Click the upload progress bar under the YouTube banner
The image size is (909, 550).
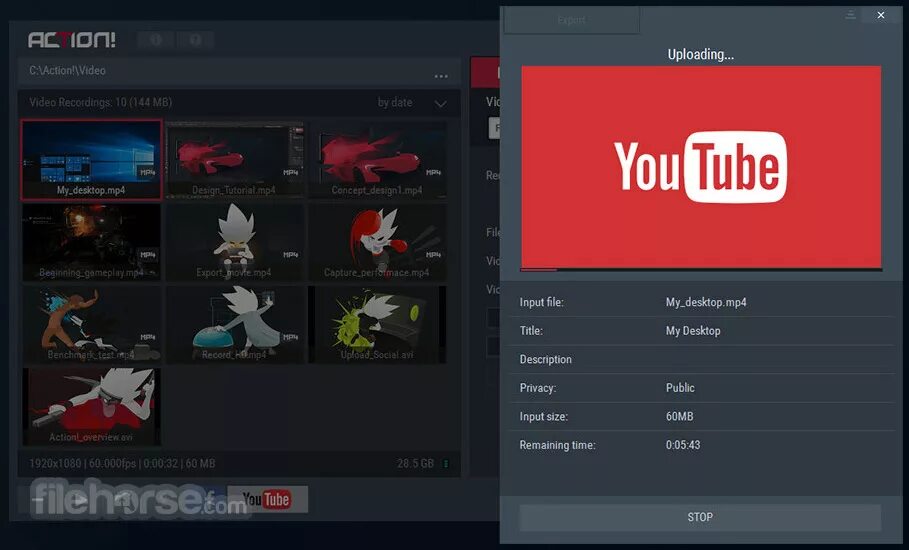(701, 269)
